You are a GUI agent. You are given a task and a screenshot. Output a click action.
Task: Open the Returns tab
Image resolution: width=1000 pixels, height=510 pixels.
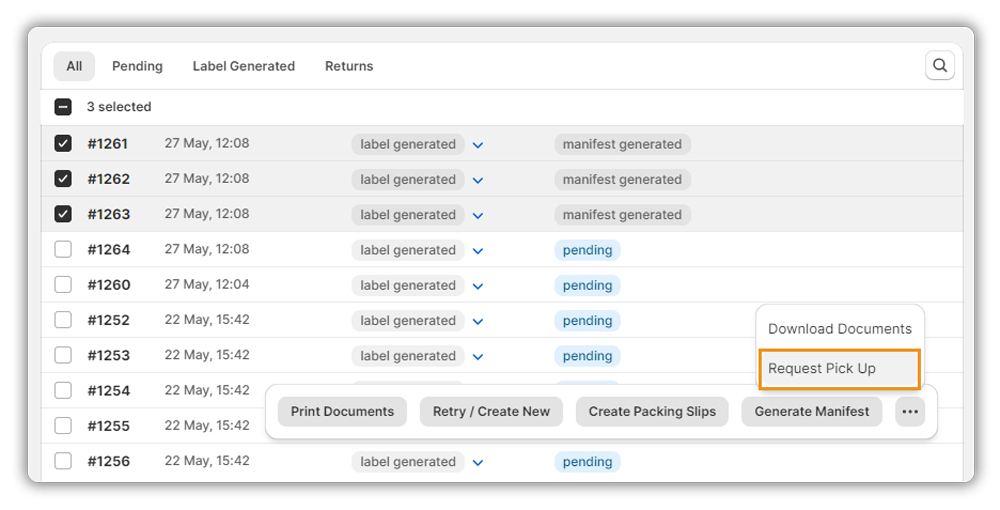349,66
